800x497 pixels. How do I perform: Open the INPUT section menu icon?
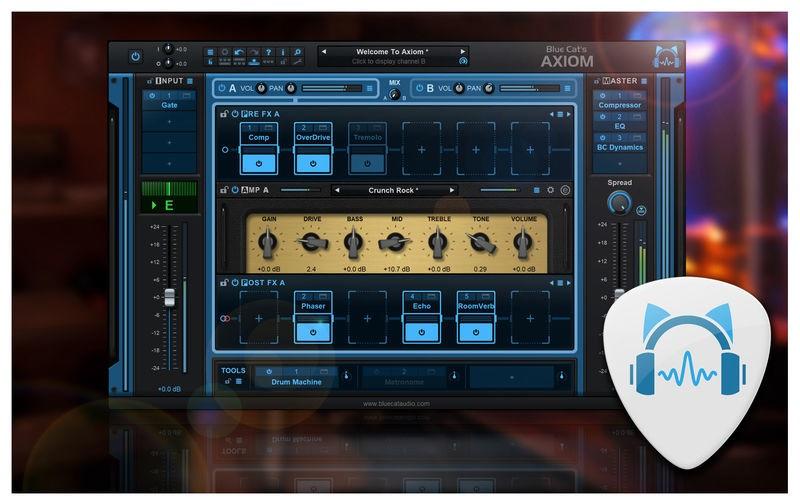(x=190, y=81)
